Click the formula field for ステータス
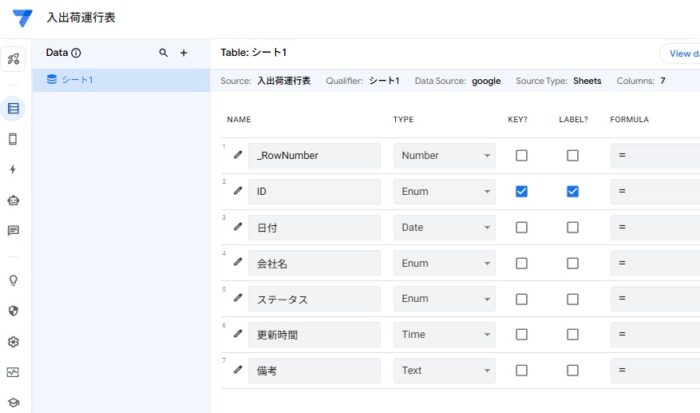Image resolution: width=700 pixels, height=413 pixels. pos(655,299)
